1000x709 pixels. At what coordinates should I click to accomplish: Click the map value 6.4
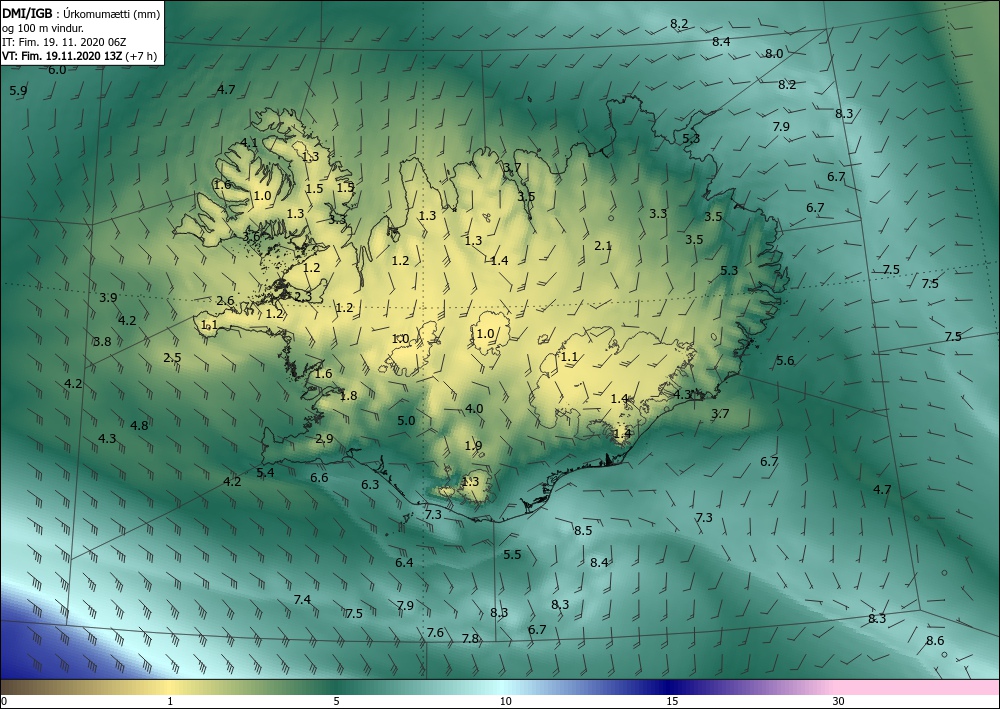pos(404,562)
